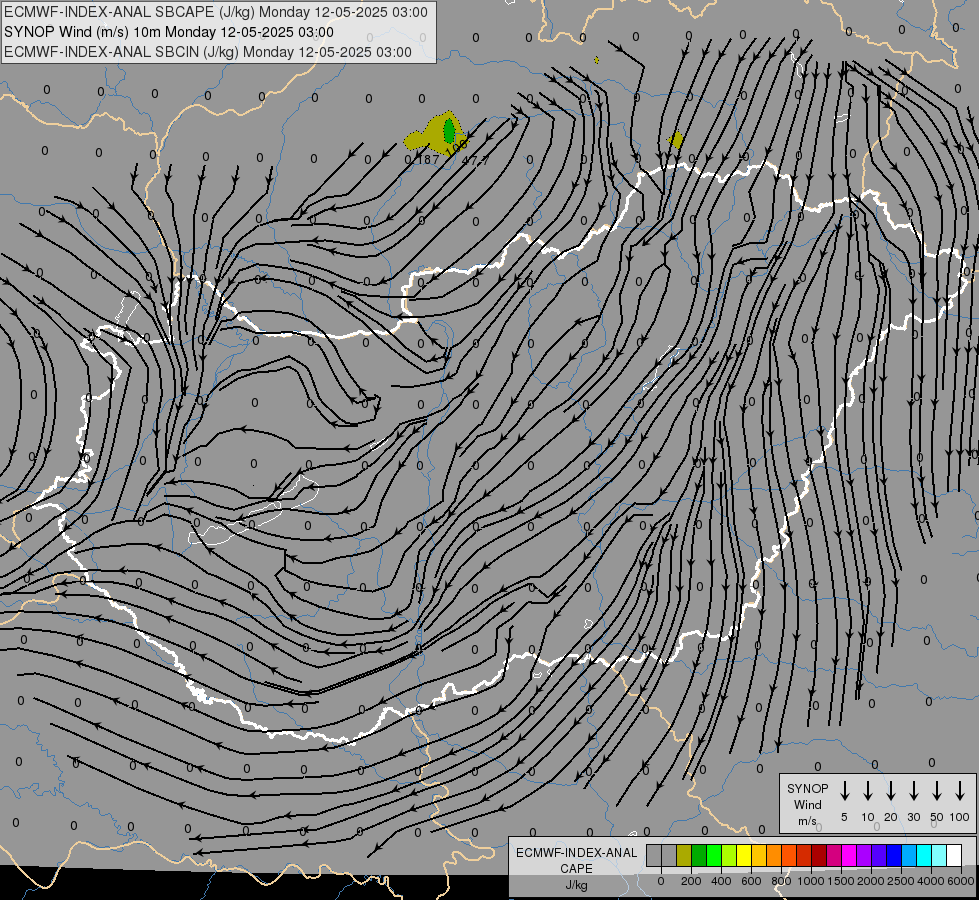
Task: Click the '5' speed label under wind arrows
Action: 844,817
